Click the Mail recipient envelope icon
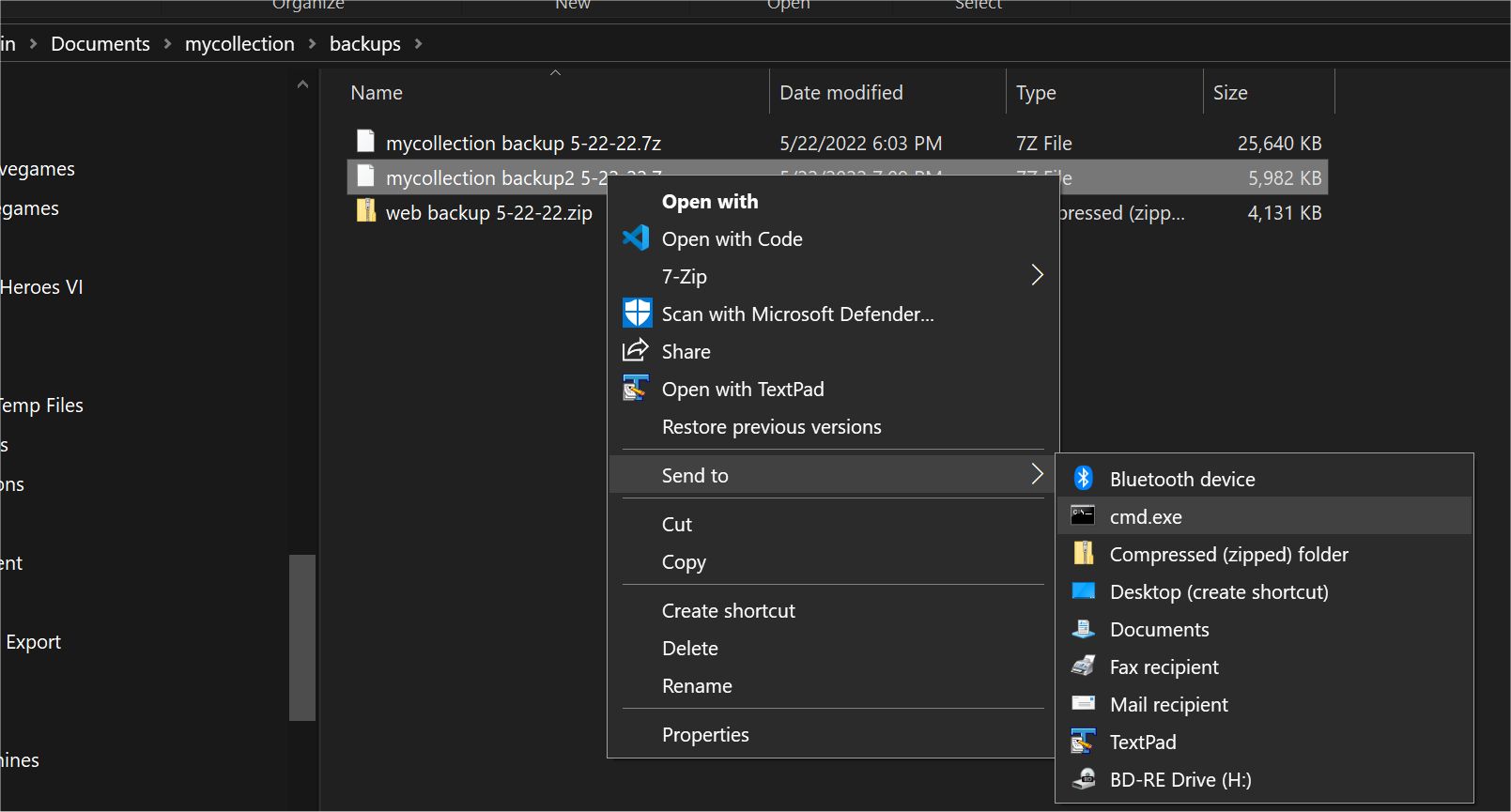Screen dimensions: 1511x812 pos(1083,704)
